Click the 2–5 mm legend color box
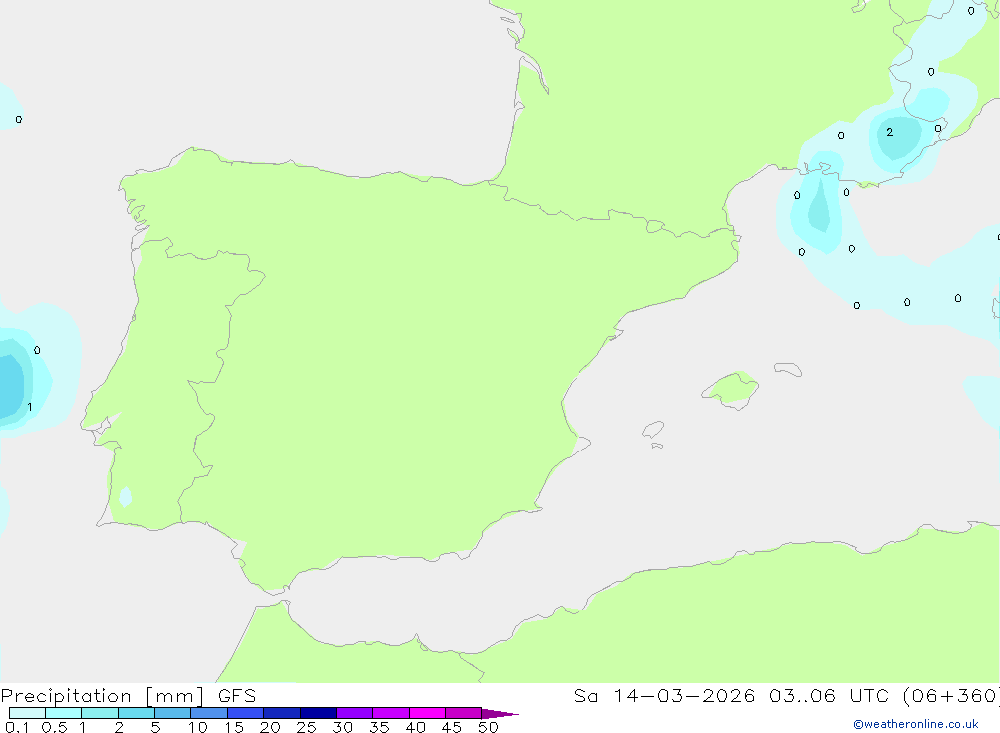Image resolution: width=1000 pixels, height=733 pixels. [x=136, y=713]
